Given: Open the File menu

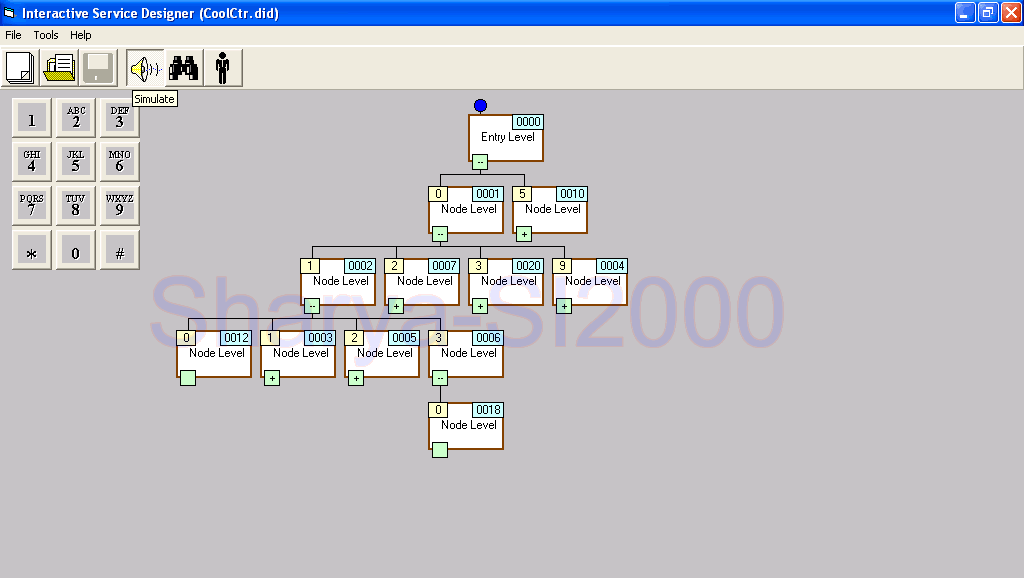Looking at the screenshot, I should coord(13,35).
